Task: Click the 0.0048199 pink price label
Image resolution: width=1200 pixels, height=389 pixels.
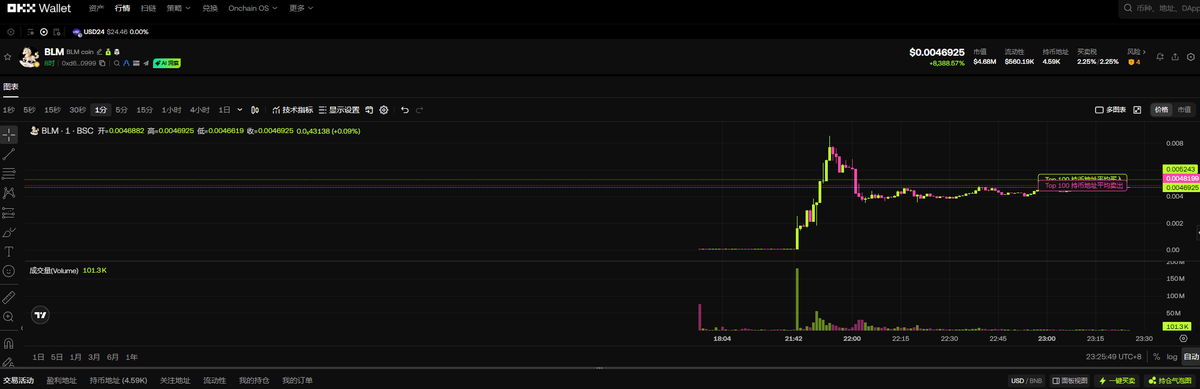Action: click(x=1181, y=178)
